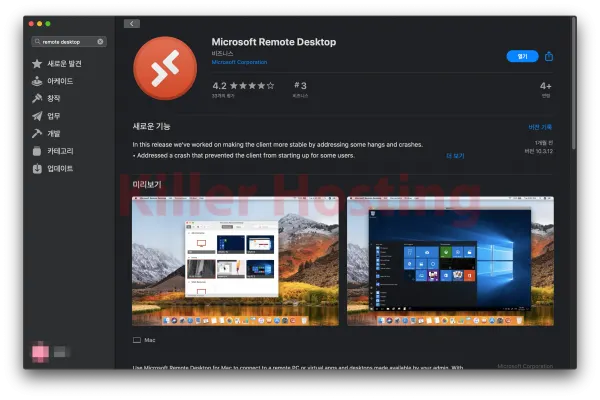The width and height of the screenshot is (600, 400).
Task: Clear the remote desktop search text
Action: [100, 41]
